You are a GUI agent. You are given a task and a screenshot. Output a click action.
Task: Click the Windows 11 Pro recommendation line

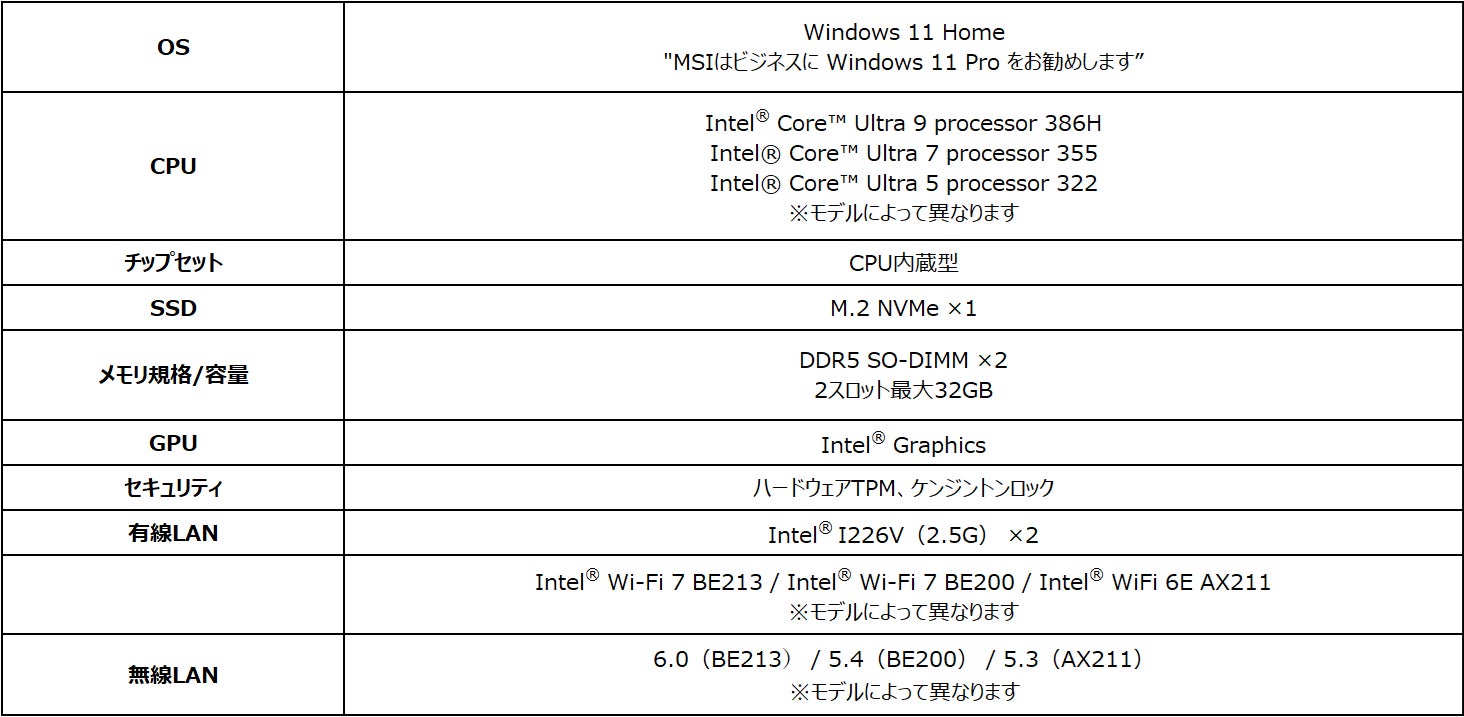pyautogui.click(x=903, y=62)
